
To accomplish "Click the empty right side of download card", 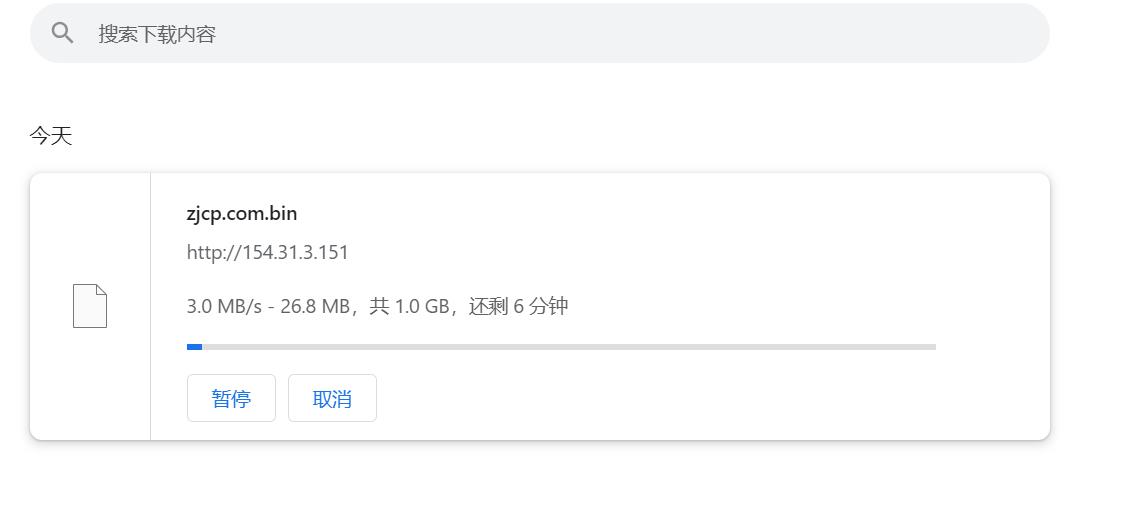I will tap(990, 300).
